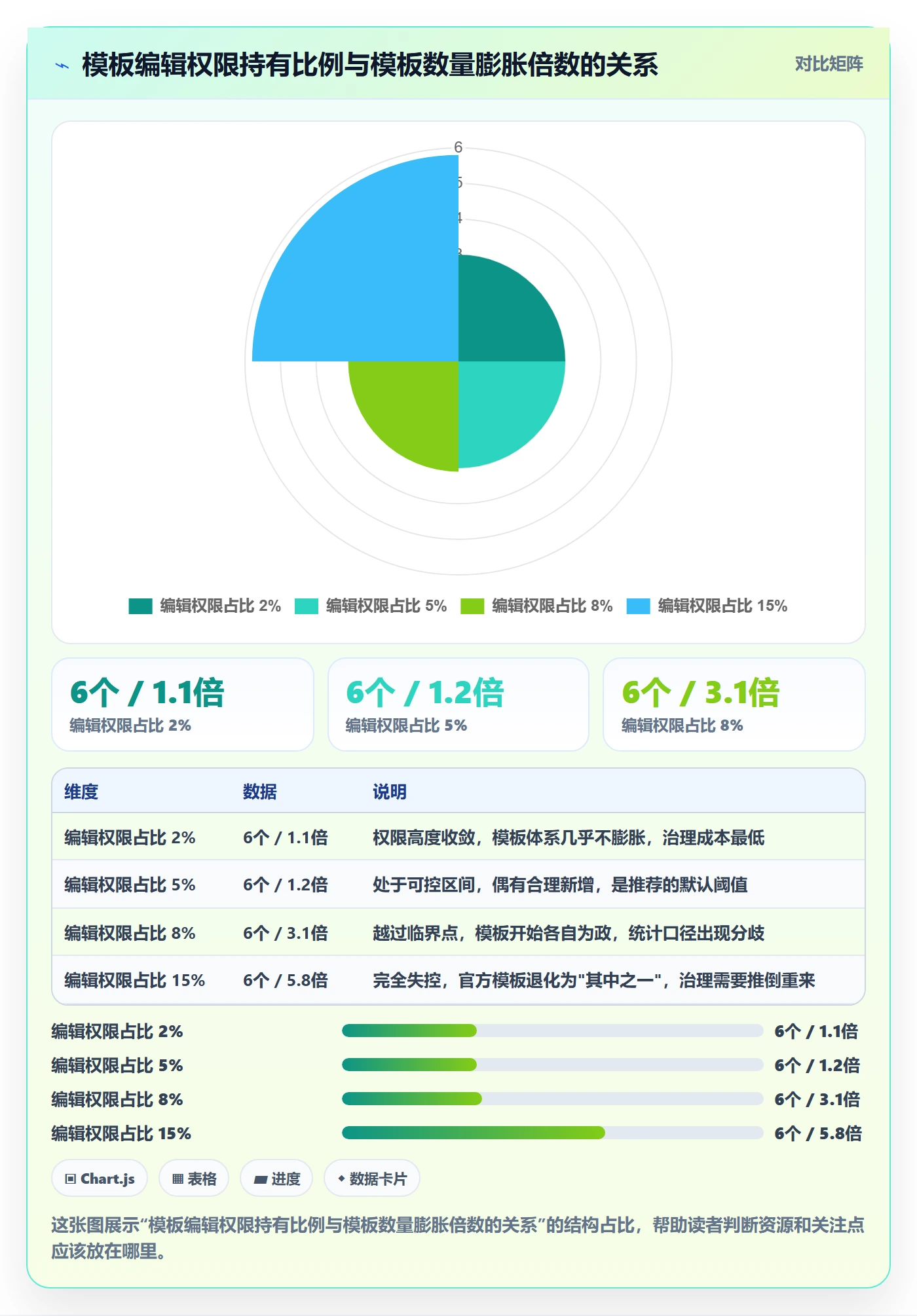Screen dimensions: 917x1316
Task: Click the progress bar for 编辑权限占比 2%
Action: click(552, 1031)
